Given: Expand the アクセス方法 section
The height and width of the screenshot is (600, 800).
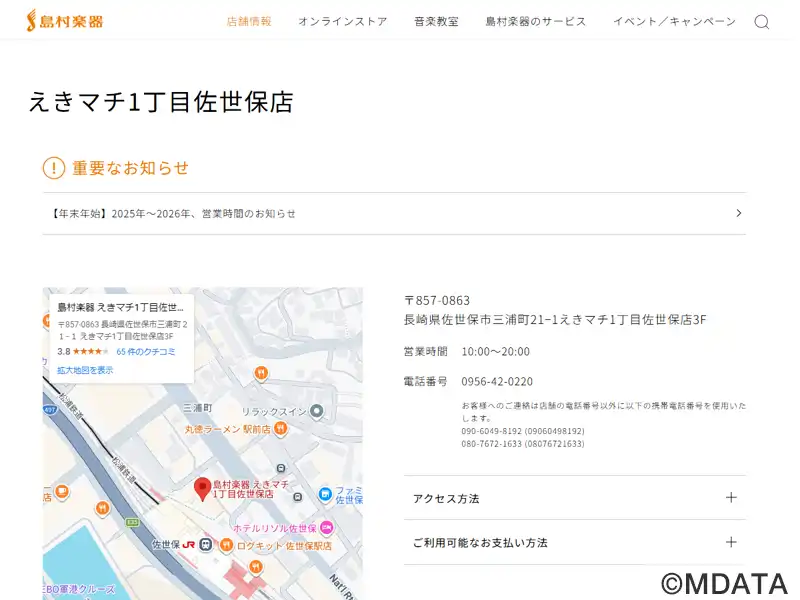Looking at the screenshot, I should (731, 498).
